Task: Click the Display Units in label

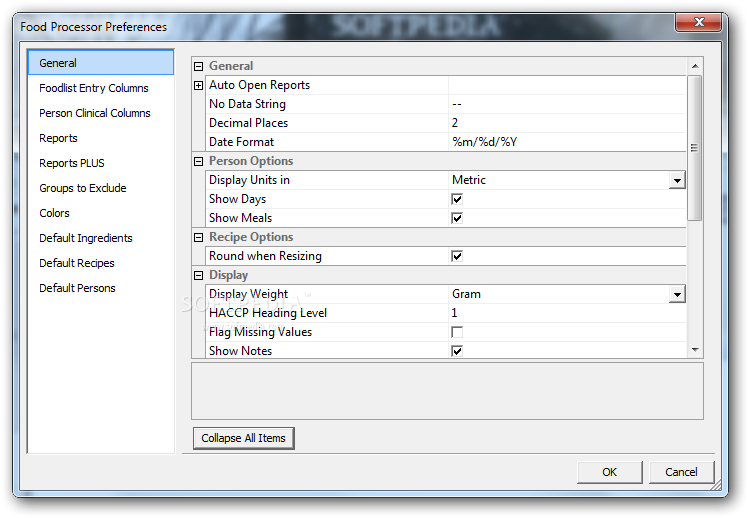Action: (x=249, y=180)
